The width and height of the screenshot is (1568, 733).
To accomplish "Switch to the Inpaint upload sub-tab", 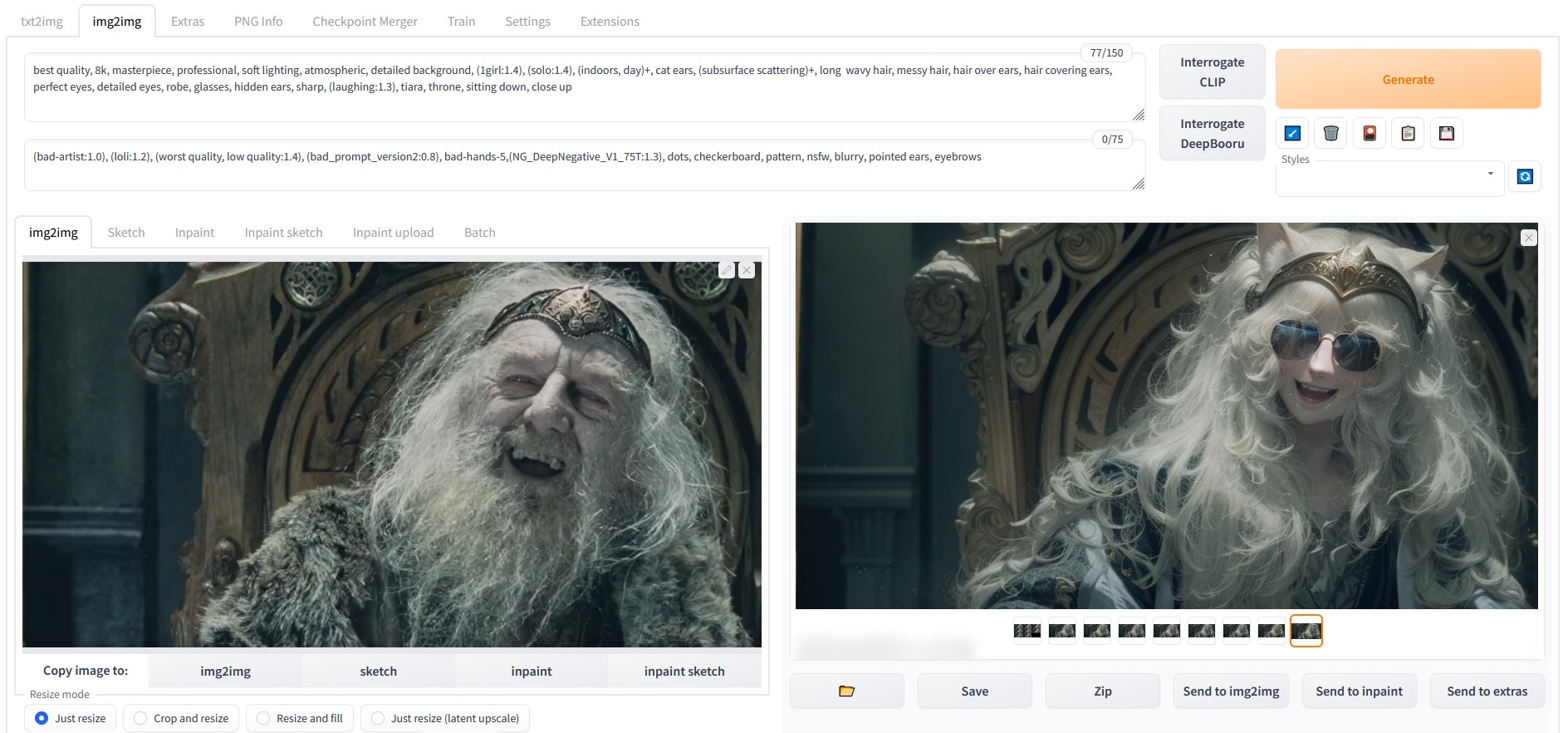I will tap(393, 233).
